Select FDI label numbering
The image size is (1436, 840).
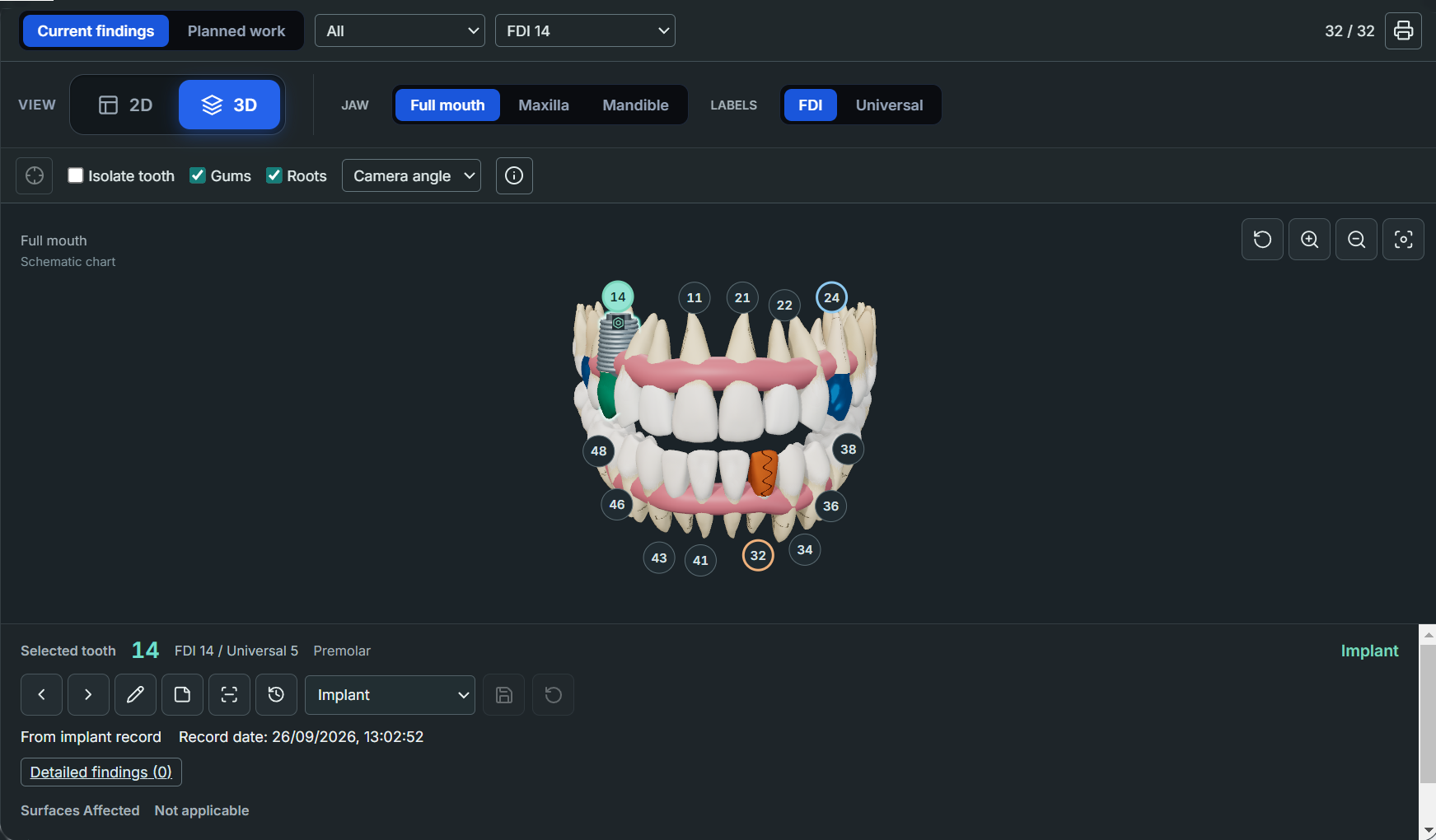810,105
